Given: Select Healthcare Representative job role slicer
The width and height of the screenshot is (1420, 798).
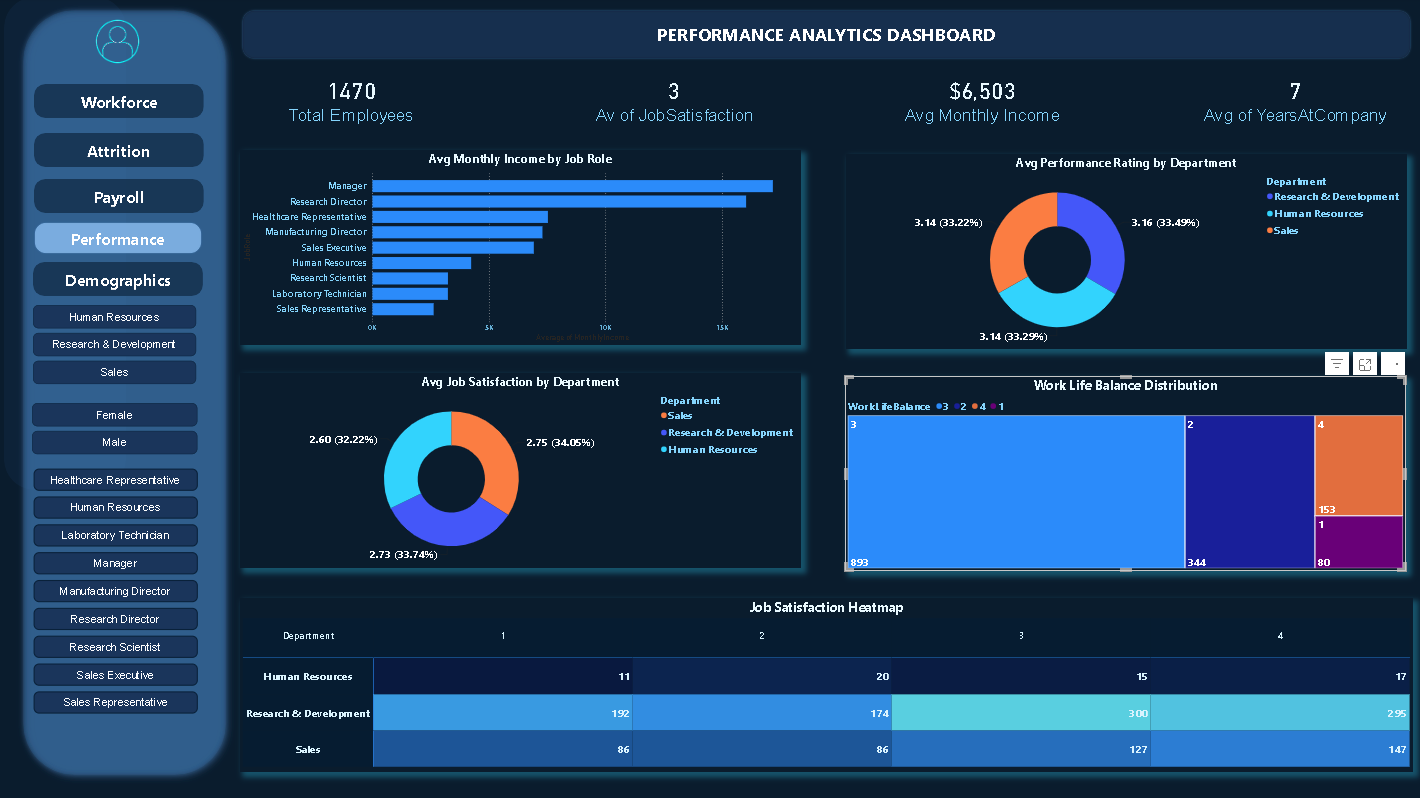Looking at the screenshot, I should pyautogui.click(x=115, y=480).
